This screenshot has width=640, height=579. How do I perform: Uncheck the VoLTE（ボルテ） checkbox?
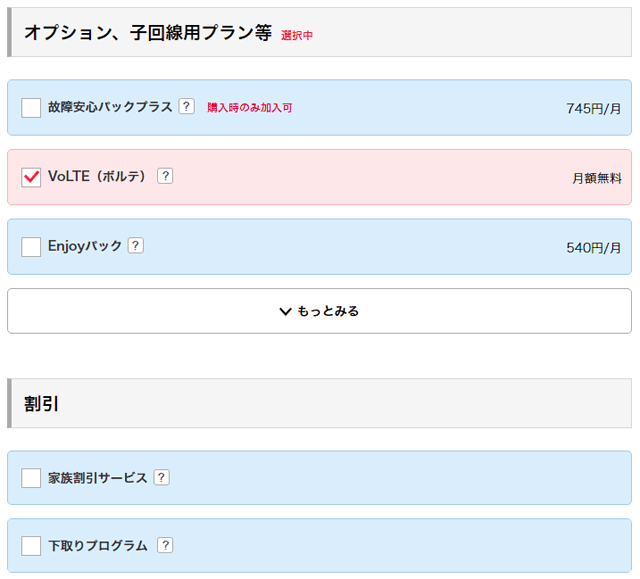pyautogui.click(x=31, y=177)
